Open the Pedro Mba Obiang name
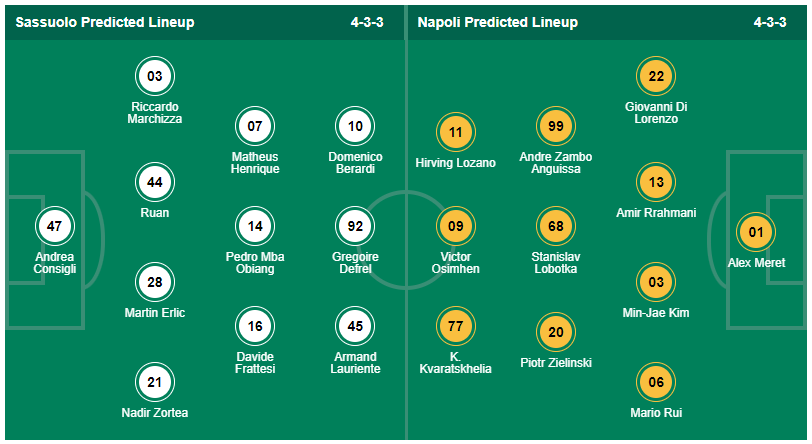Image resolution: width=812 pixels, height=444 pixels. click(255, 263)
